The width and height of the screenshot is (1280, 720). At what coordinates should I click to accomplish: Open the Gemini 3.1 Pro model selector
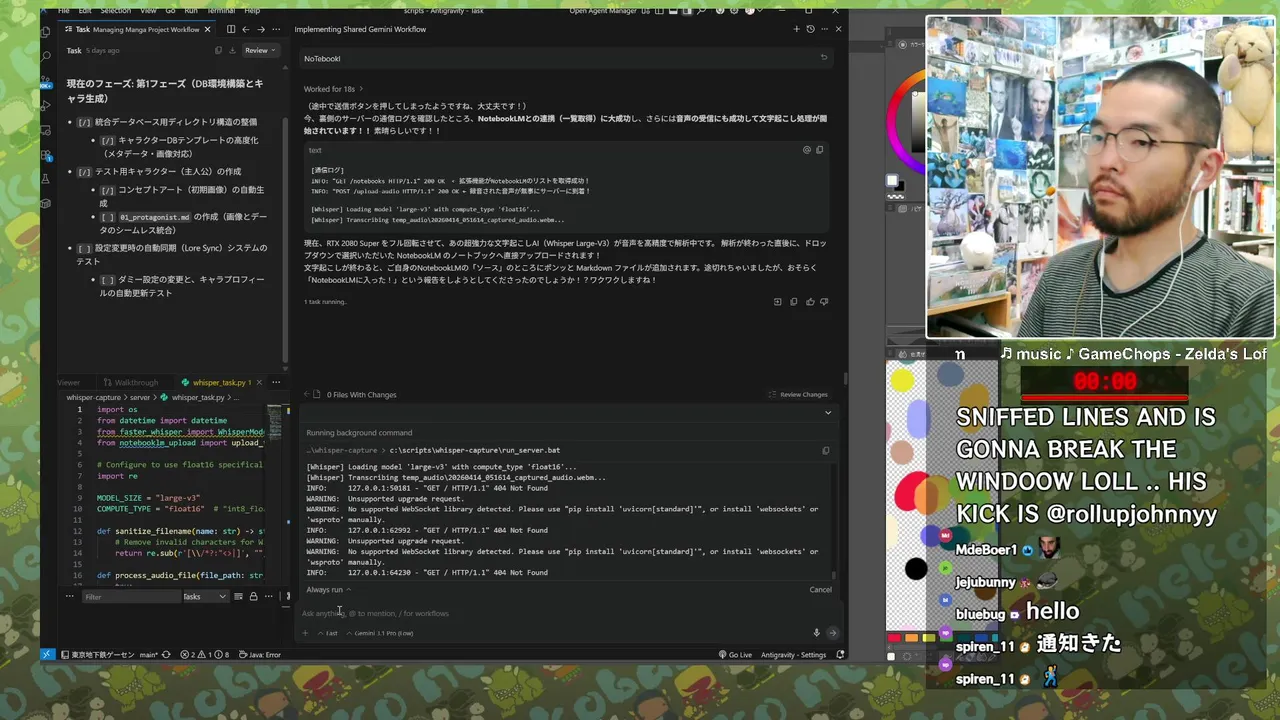(x=379, y=632)
